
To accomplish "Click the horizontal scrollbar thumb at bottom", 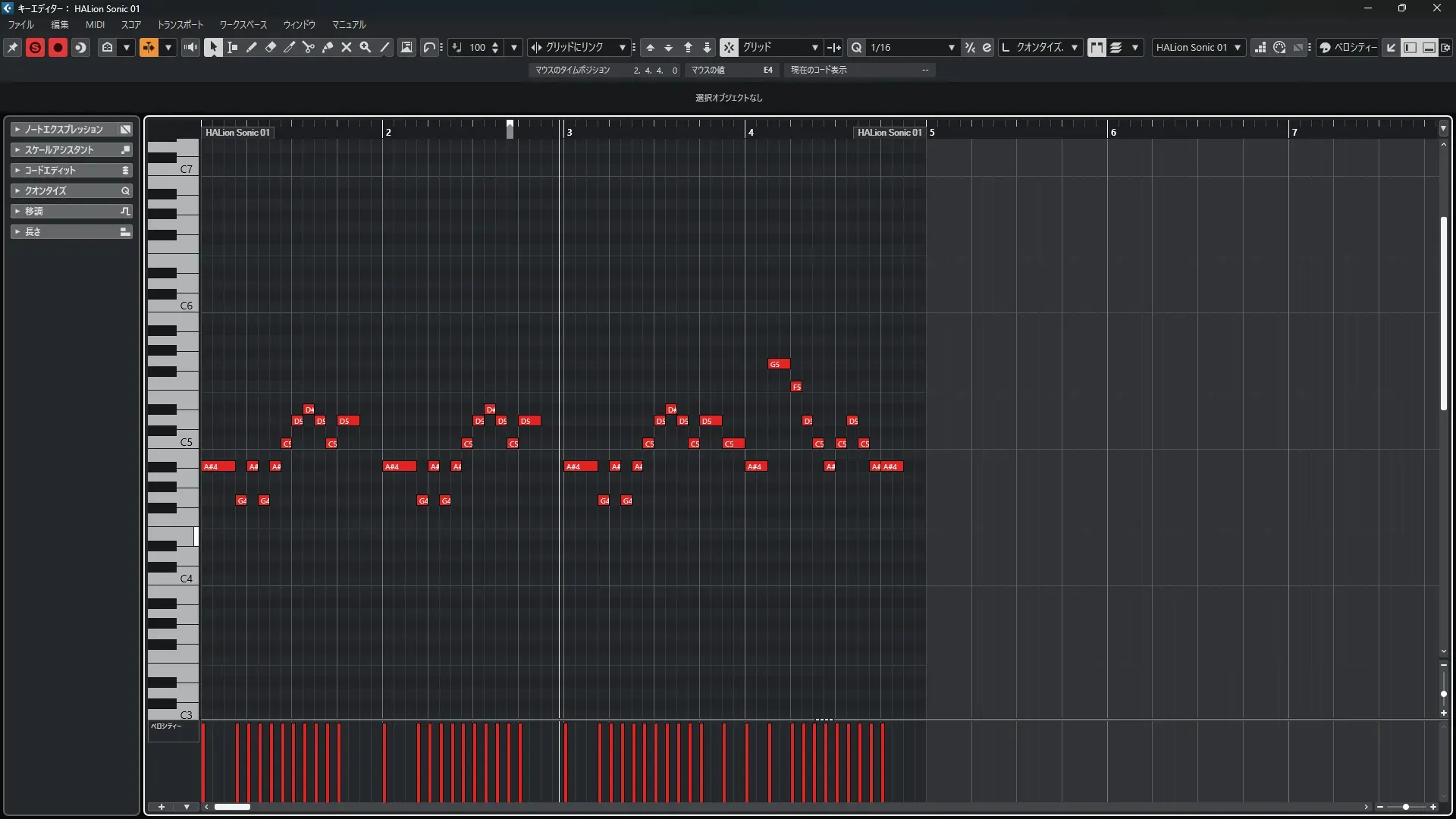I will pyautogui.click(x=232, y=807).
